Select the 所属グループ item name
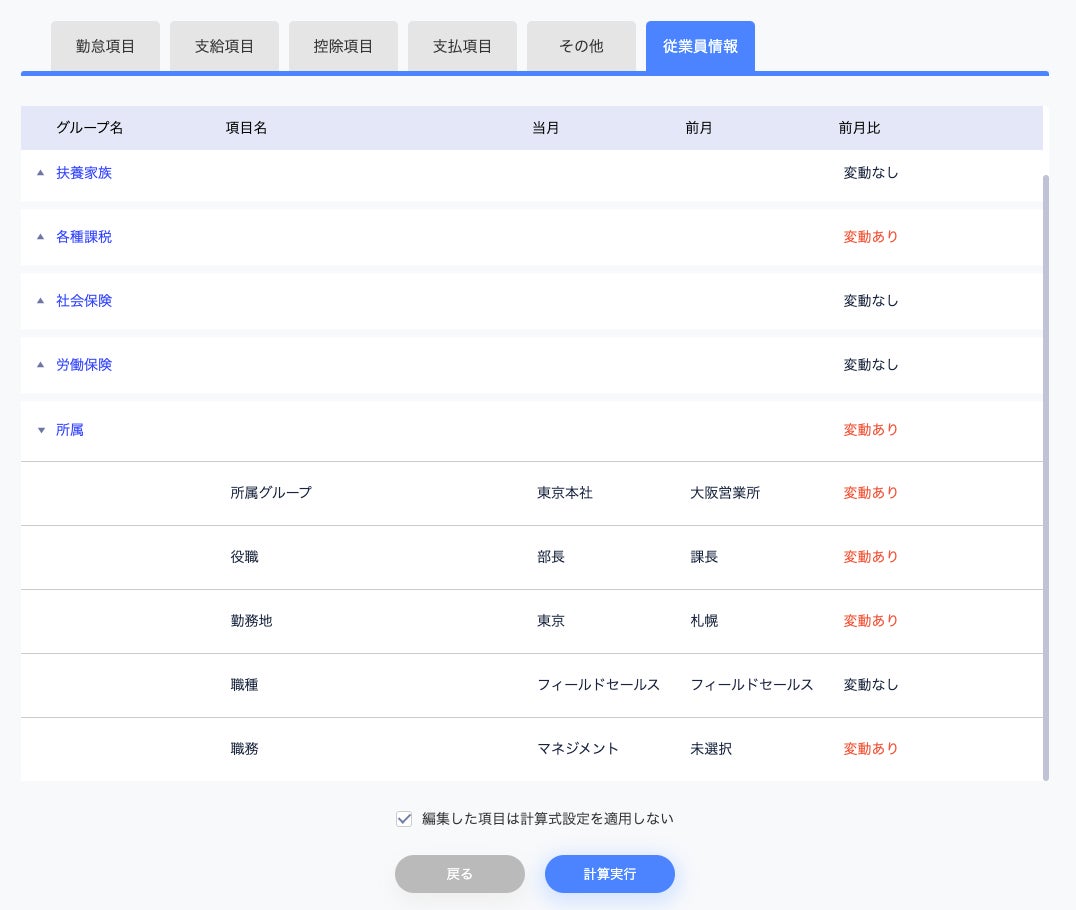 (271, 493)
